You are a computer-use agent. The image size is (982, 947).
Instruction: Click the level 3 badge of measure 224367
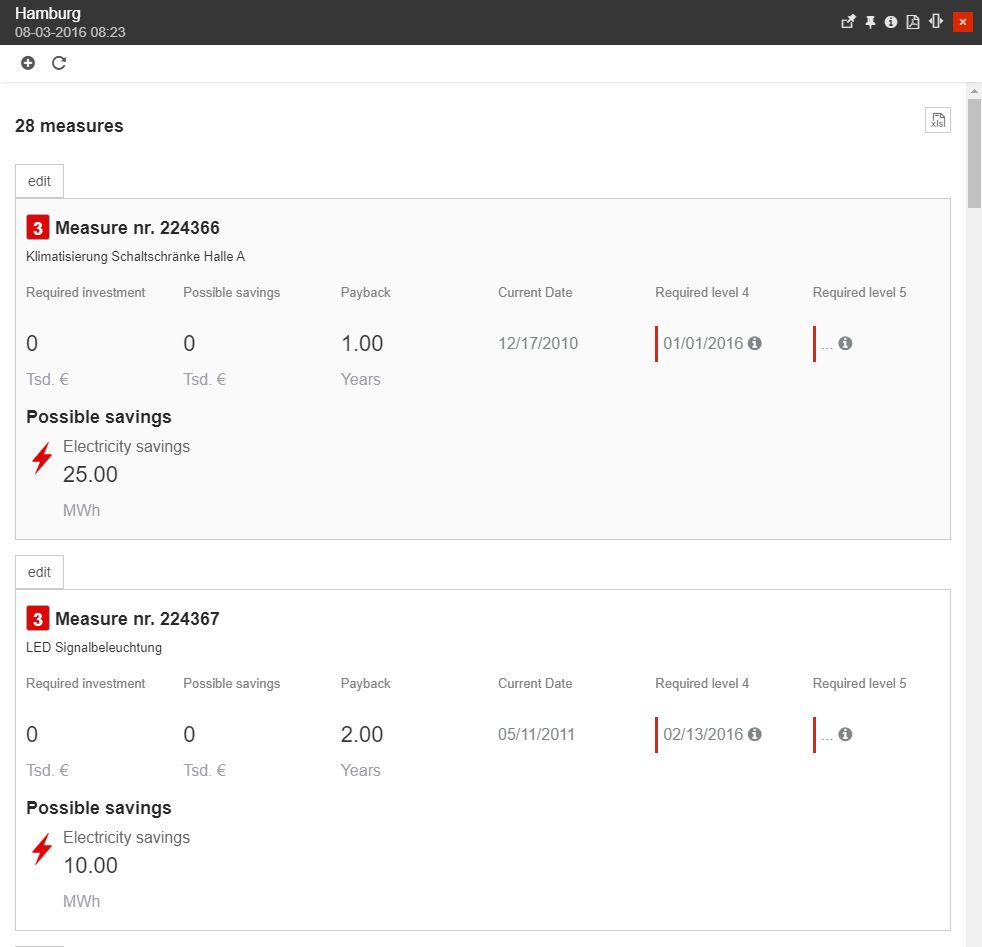[x=37, y=619]
